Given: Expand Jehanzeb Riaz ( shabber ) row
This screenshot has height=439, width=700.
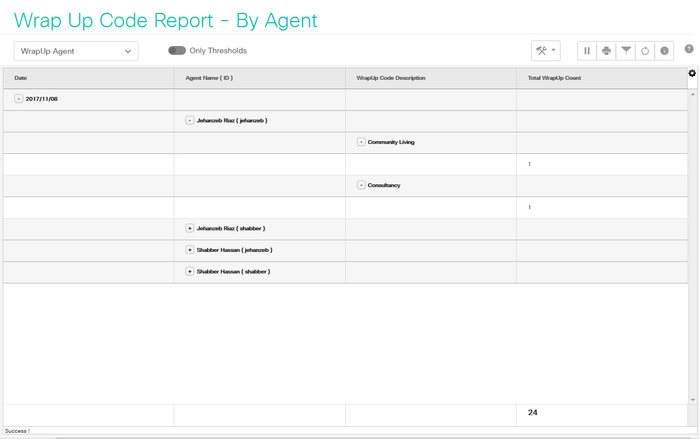Looking at the screenshot, I should coord(190,228).
